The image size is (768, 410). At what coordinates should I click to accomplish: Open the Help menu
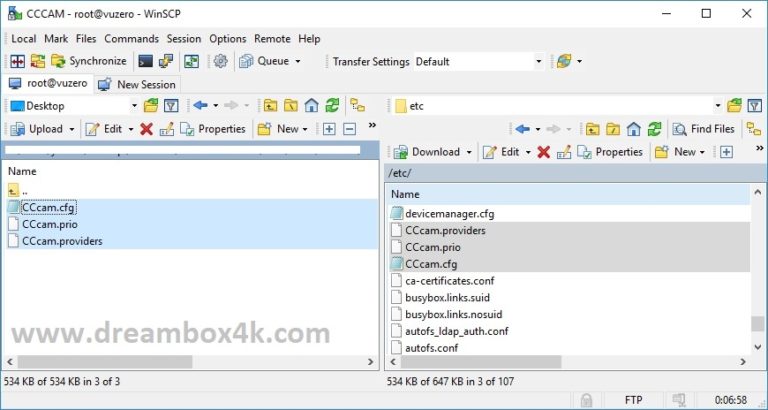309,39
